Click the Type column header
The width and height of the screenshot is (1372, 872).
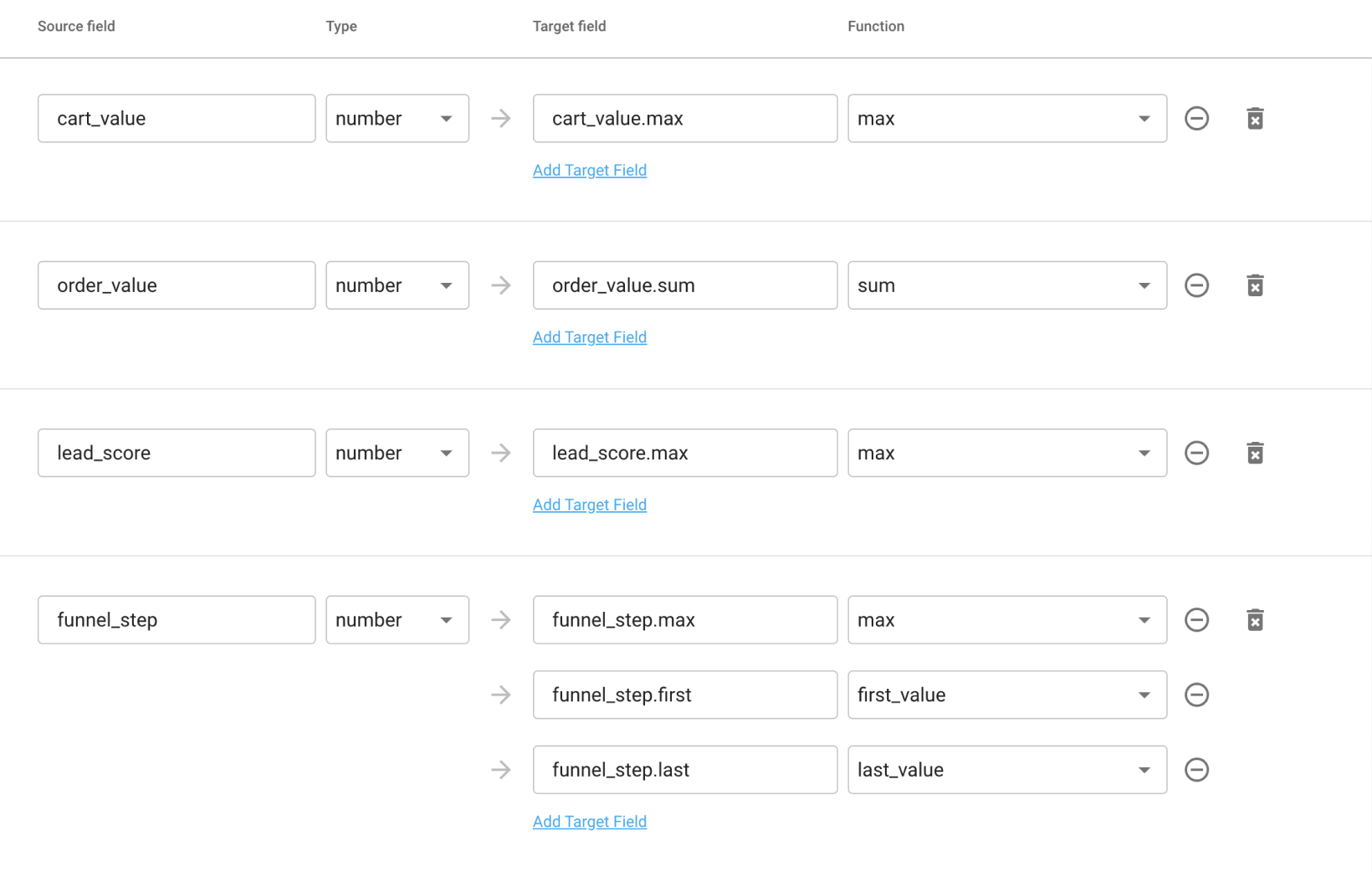341,27
